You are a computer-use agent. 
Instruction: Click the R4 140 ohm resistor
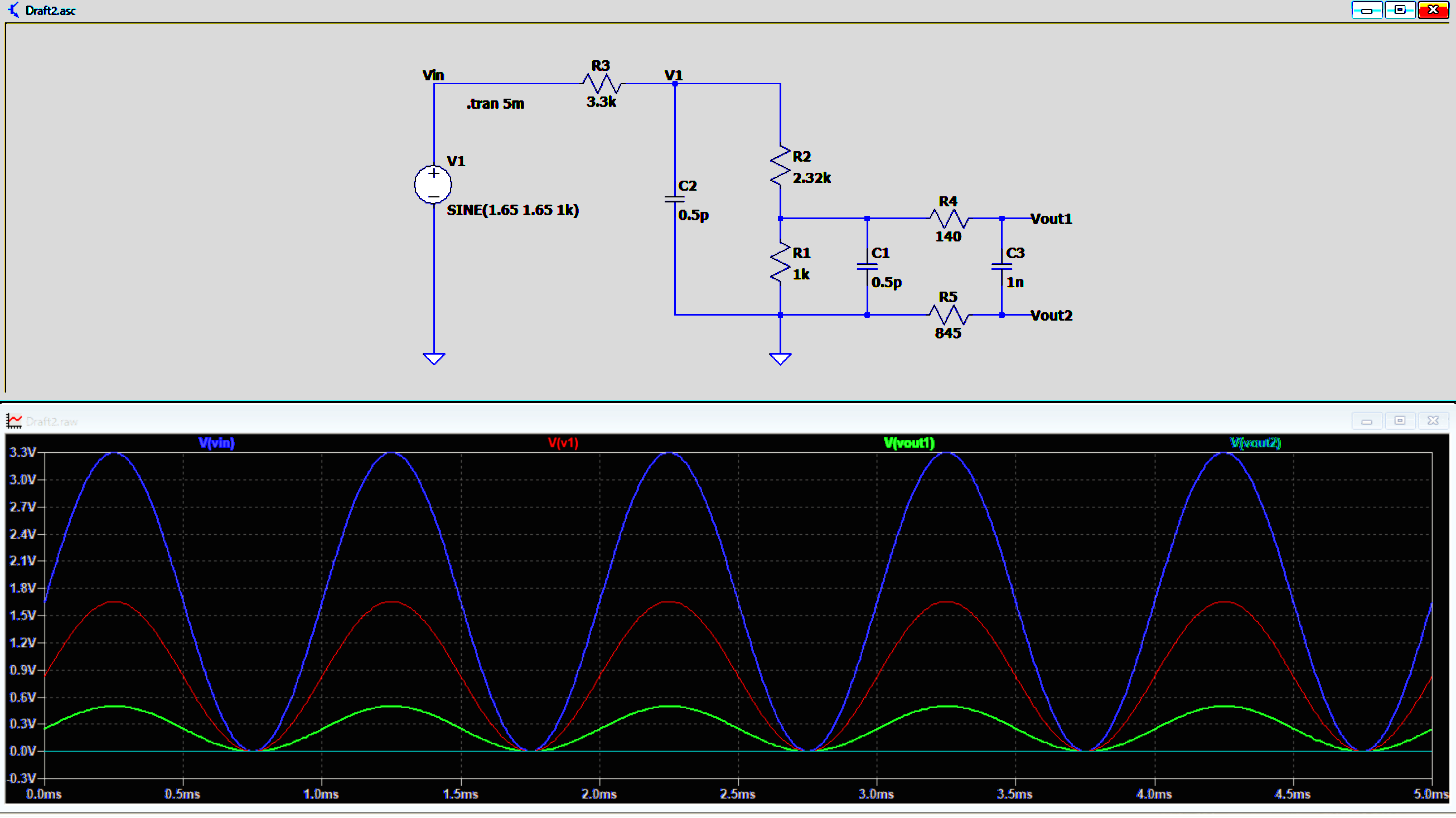coord(949,218)
